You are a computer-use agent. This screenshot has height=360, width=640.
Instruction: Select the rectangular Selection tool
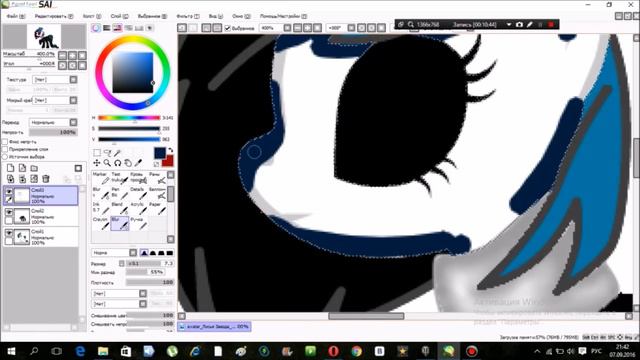(x=97, y=153)
